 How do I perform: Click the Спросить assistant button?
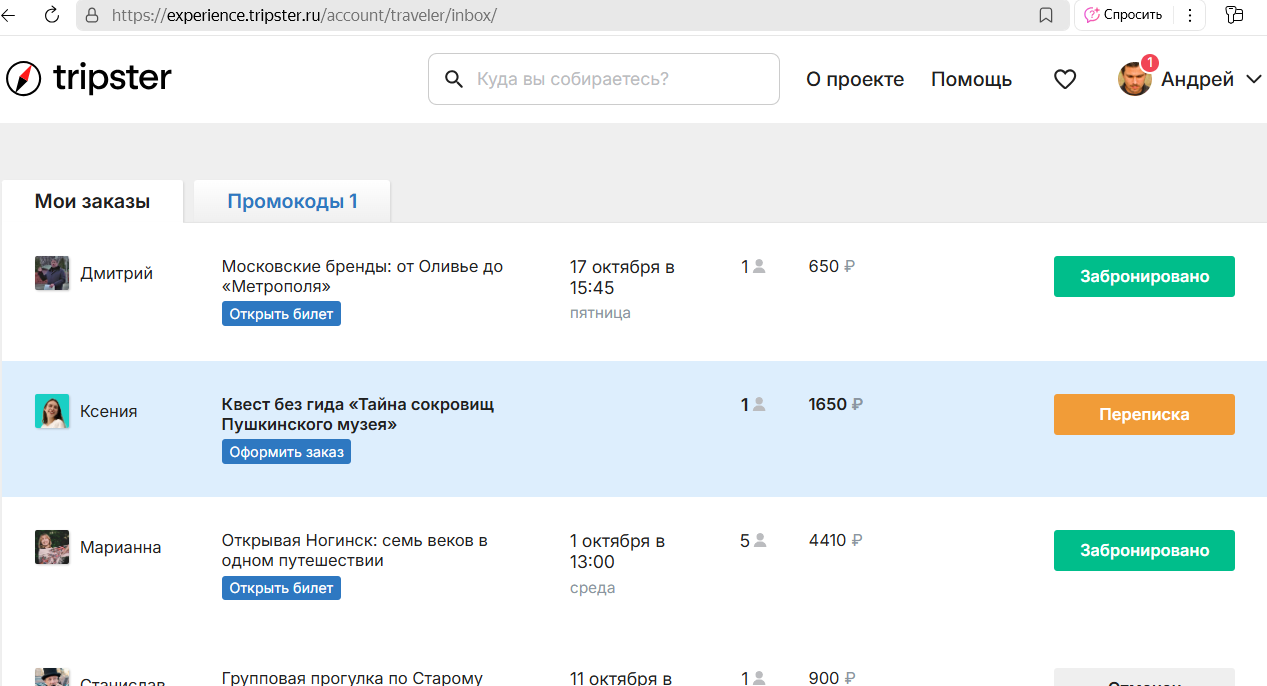tap(1123, 15)
